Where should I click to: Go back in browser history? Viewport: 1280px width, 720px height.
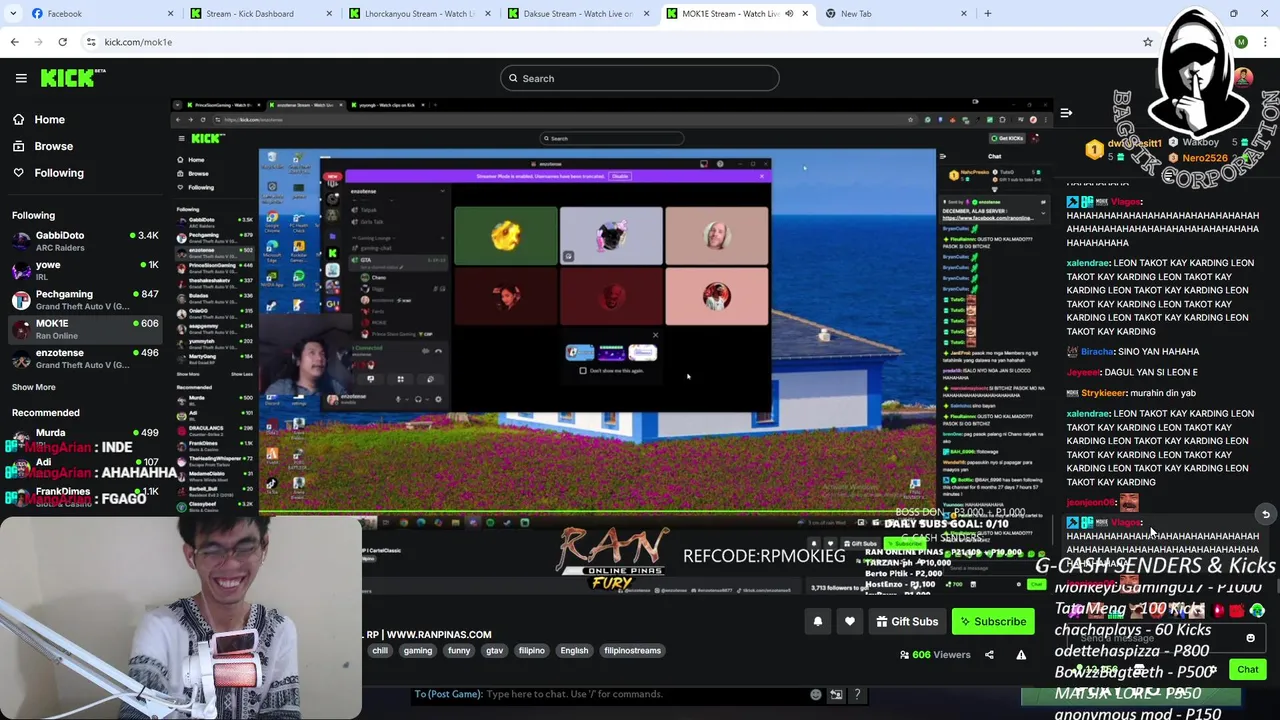coord(14,42)
